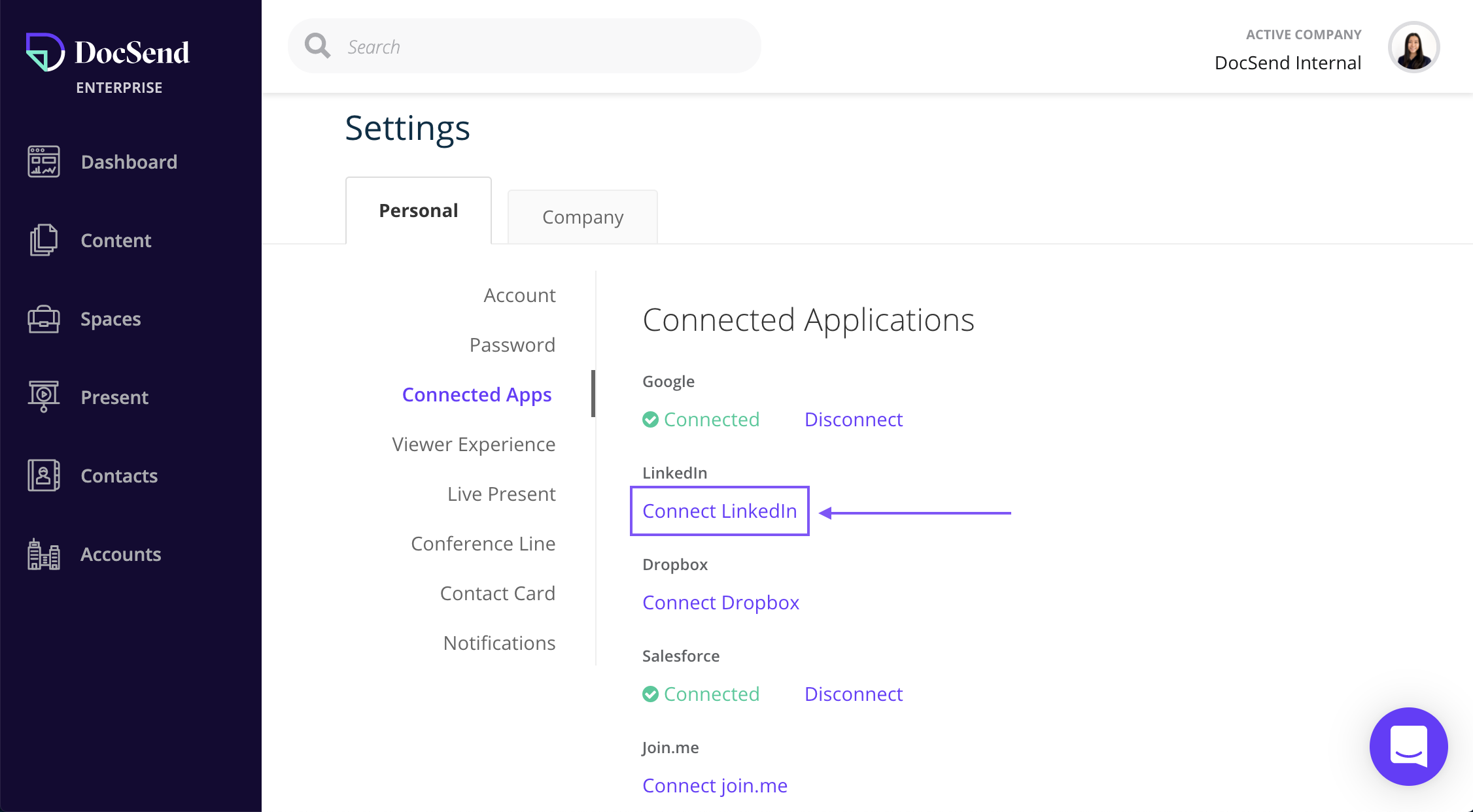Screen dimensions: 1473x812
Task: Disconnect the Salesforce application
Action: pos(854,694)
